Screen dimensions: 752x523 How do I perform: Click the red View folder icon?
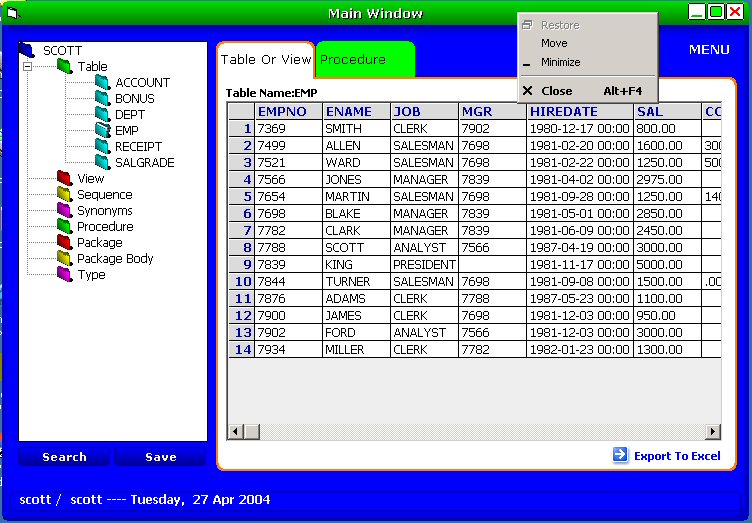[x=64, y=178]
